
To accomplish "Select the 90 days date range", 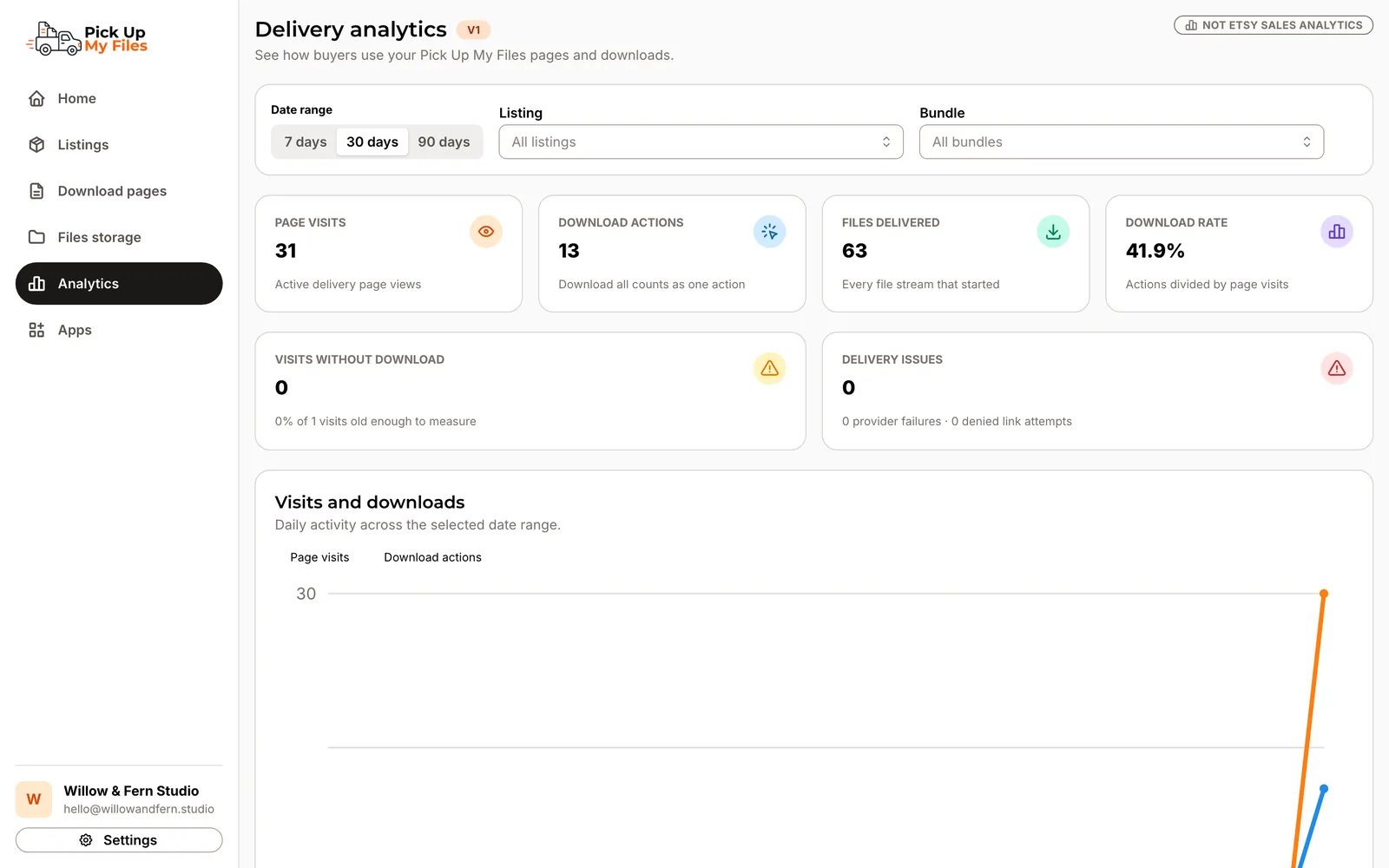I will [x=444, y=141].
